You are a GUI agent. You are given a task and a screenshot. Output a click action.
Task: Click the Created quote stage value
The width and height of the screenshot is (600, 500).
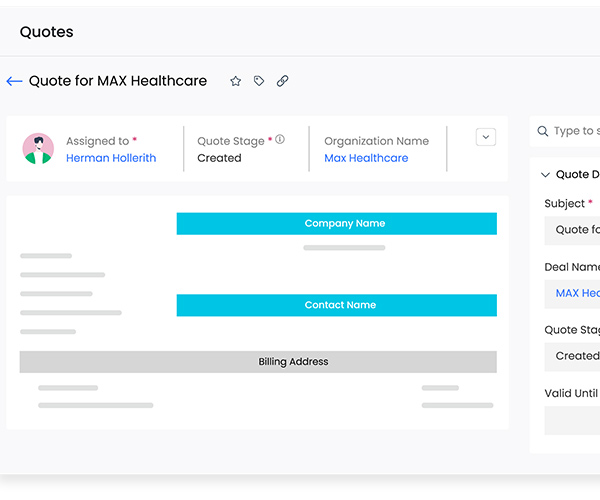219,158
